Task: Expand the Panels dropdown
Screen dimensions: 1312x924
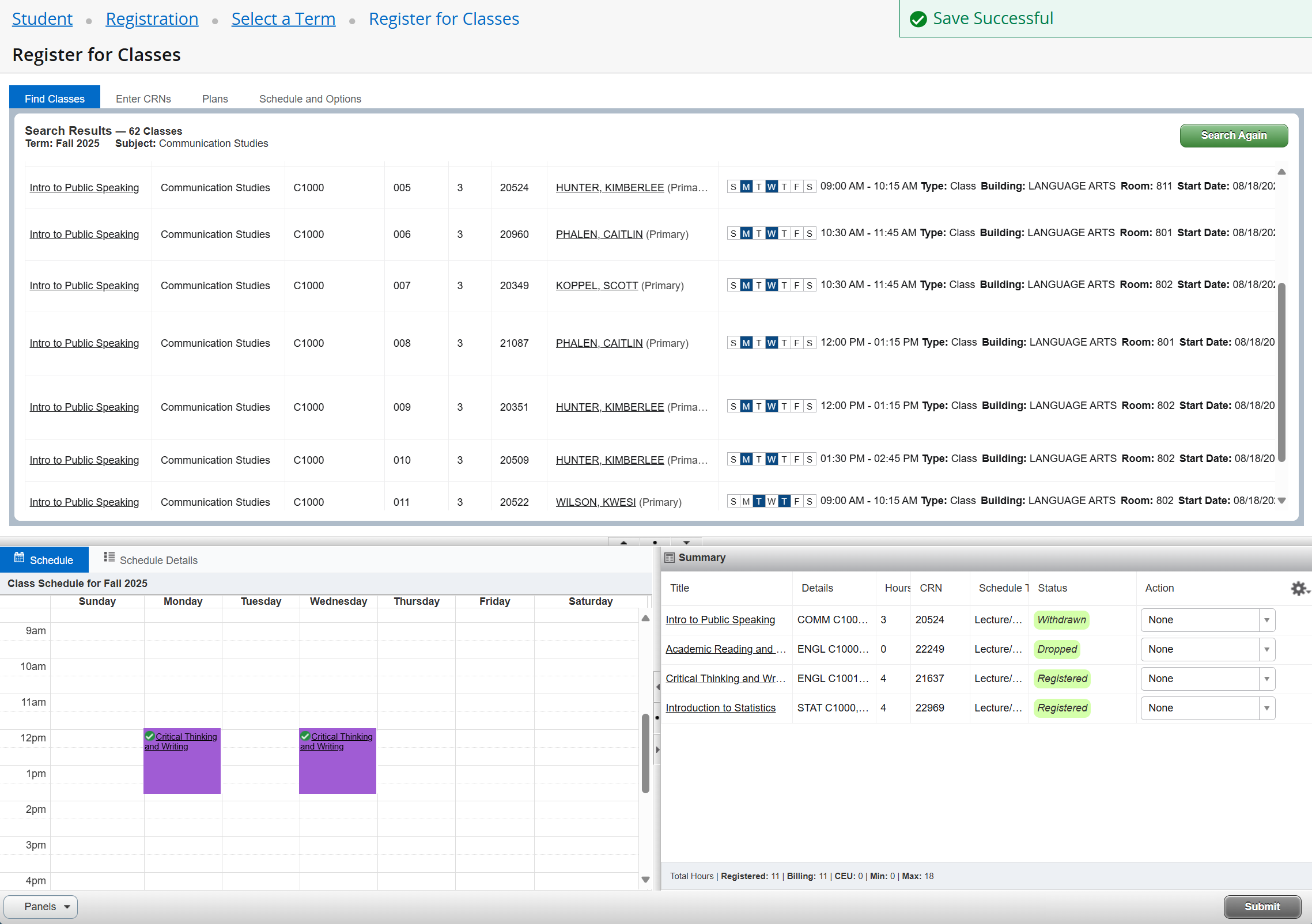Action: coord(41,907)
